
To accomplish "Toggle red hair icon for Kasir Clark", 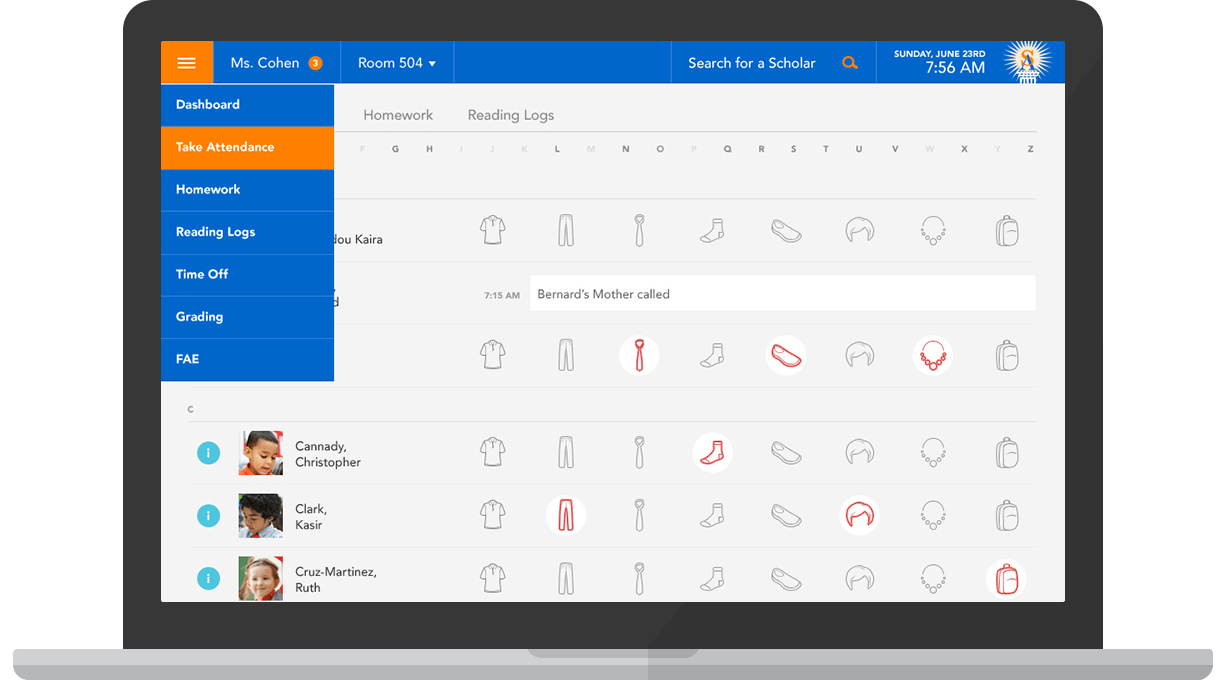I will click(859, 516).
